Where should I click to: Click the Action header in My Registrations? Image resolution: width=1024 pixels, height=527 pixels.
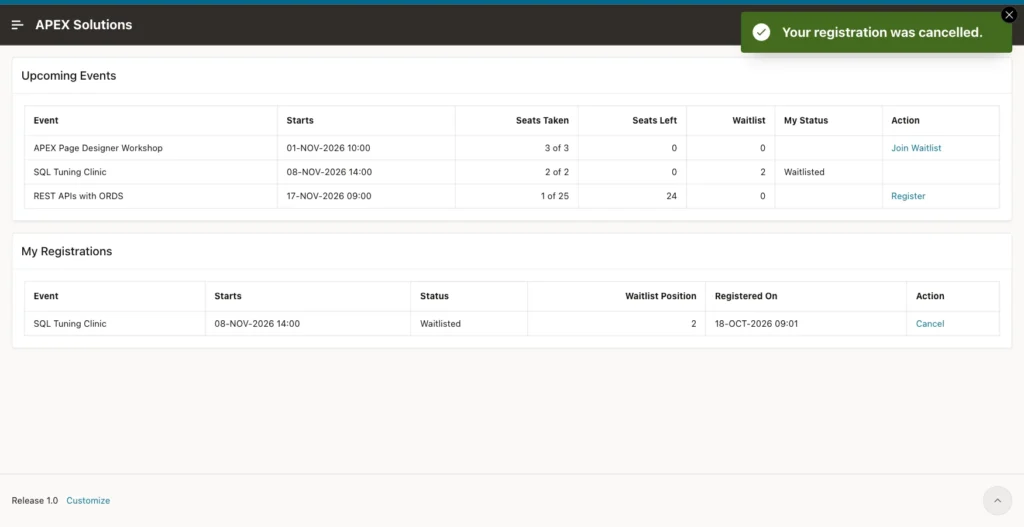pyautogui.click(x=930, y=296)
